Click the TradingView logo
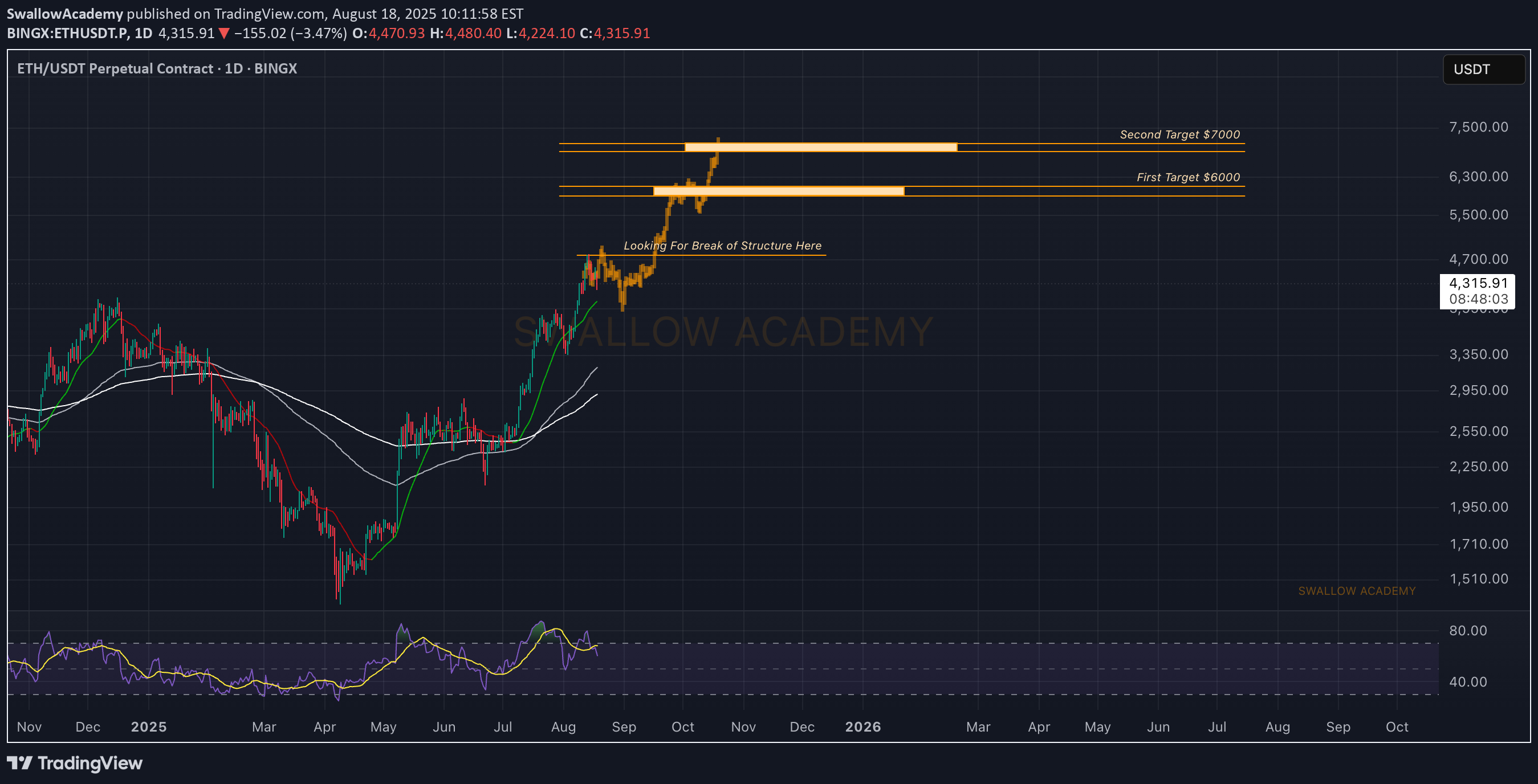This screenshot has height=784, width=1538. (x=75, y=763)
